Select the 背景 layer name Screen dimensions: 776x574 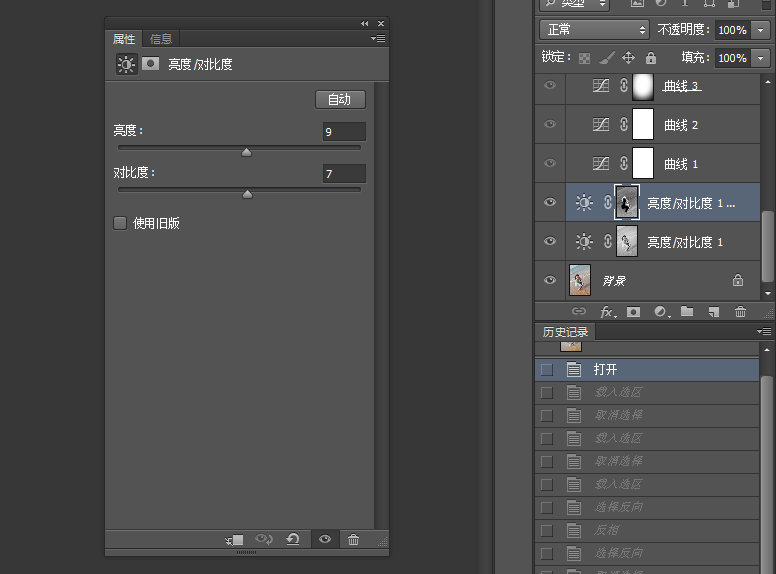pos(614,281)
